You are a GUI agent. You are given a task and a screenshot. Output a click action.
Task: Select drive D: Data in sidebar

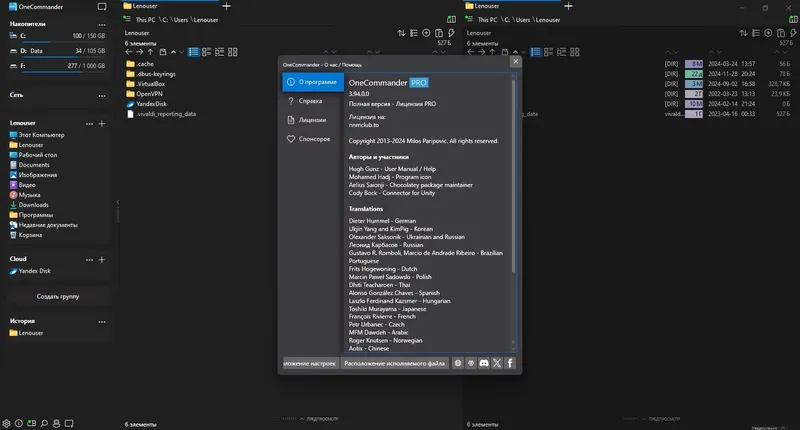point(57,51)
